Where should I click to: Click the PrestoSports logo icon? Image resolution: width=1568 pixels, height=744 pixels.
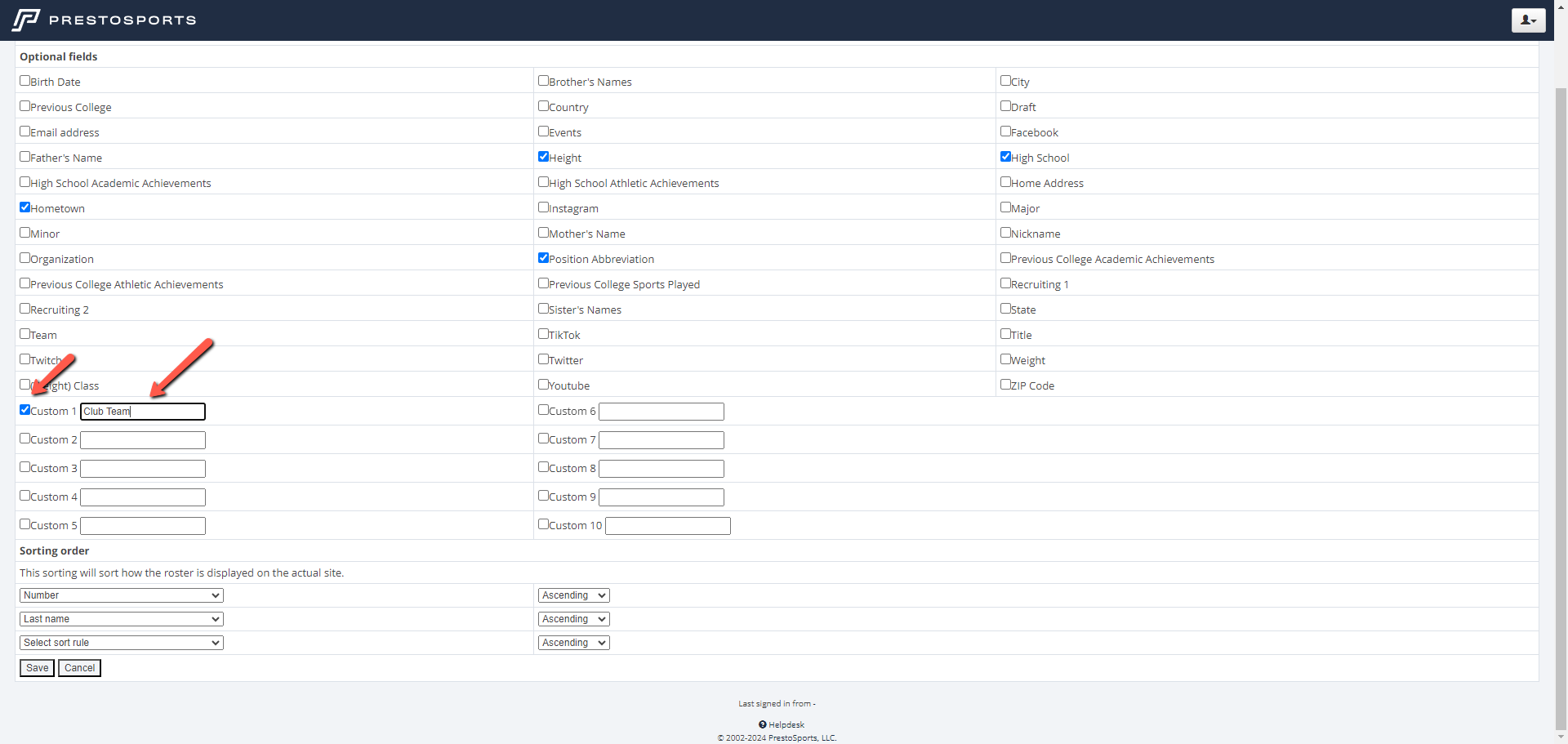pyautogui.click(x=26, y=20)
